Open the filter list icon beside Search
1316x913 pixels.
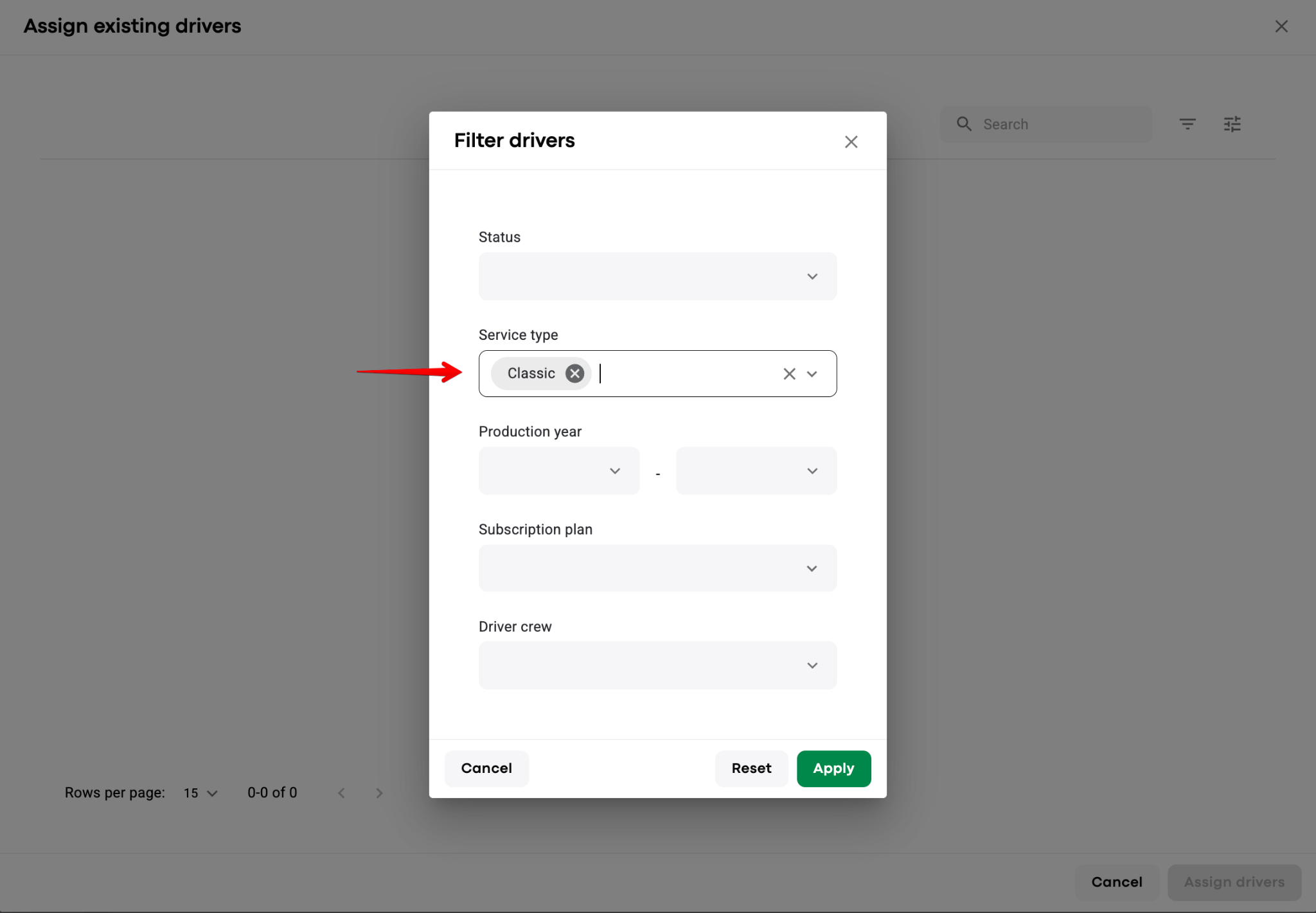tap(1187, 124)
